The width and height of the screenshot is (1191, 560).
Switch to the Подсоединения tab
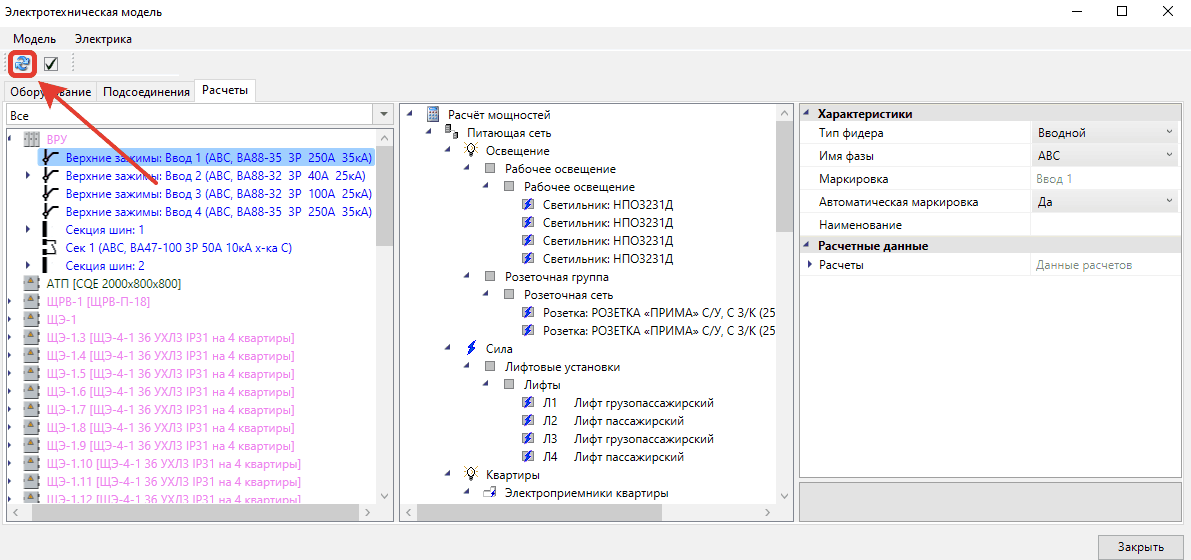pos(147,92)
